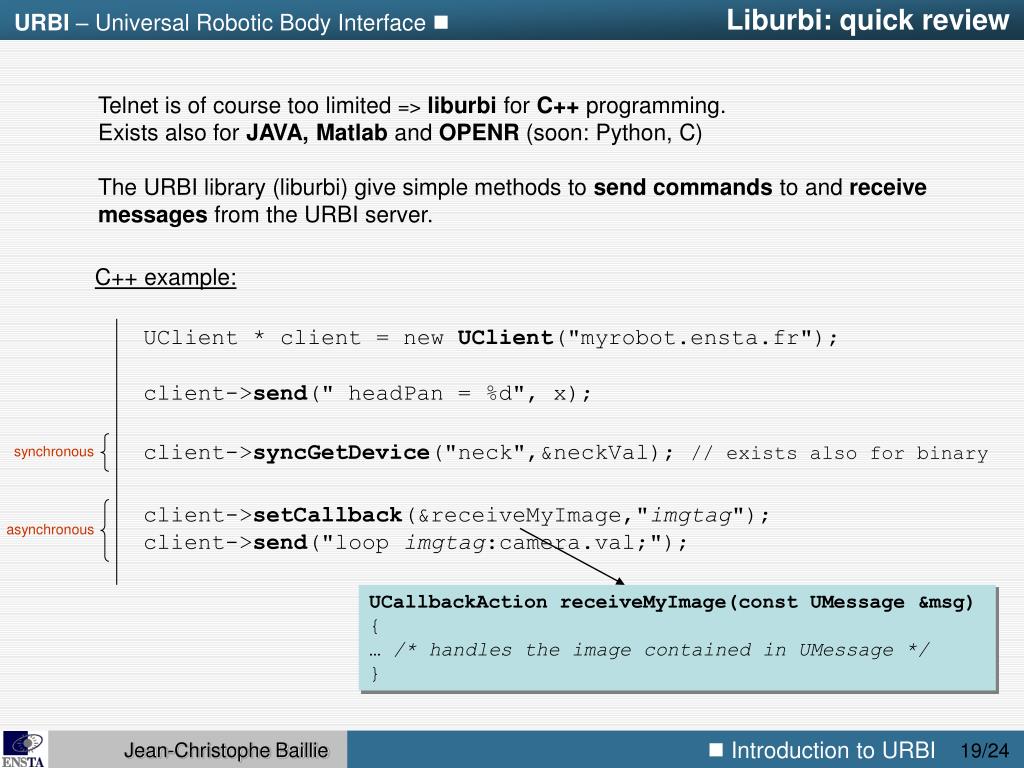The image size is (1024, 768).
Task: Click the white square before Introduction to URBI
Action: tap(716, 749)
